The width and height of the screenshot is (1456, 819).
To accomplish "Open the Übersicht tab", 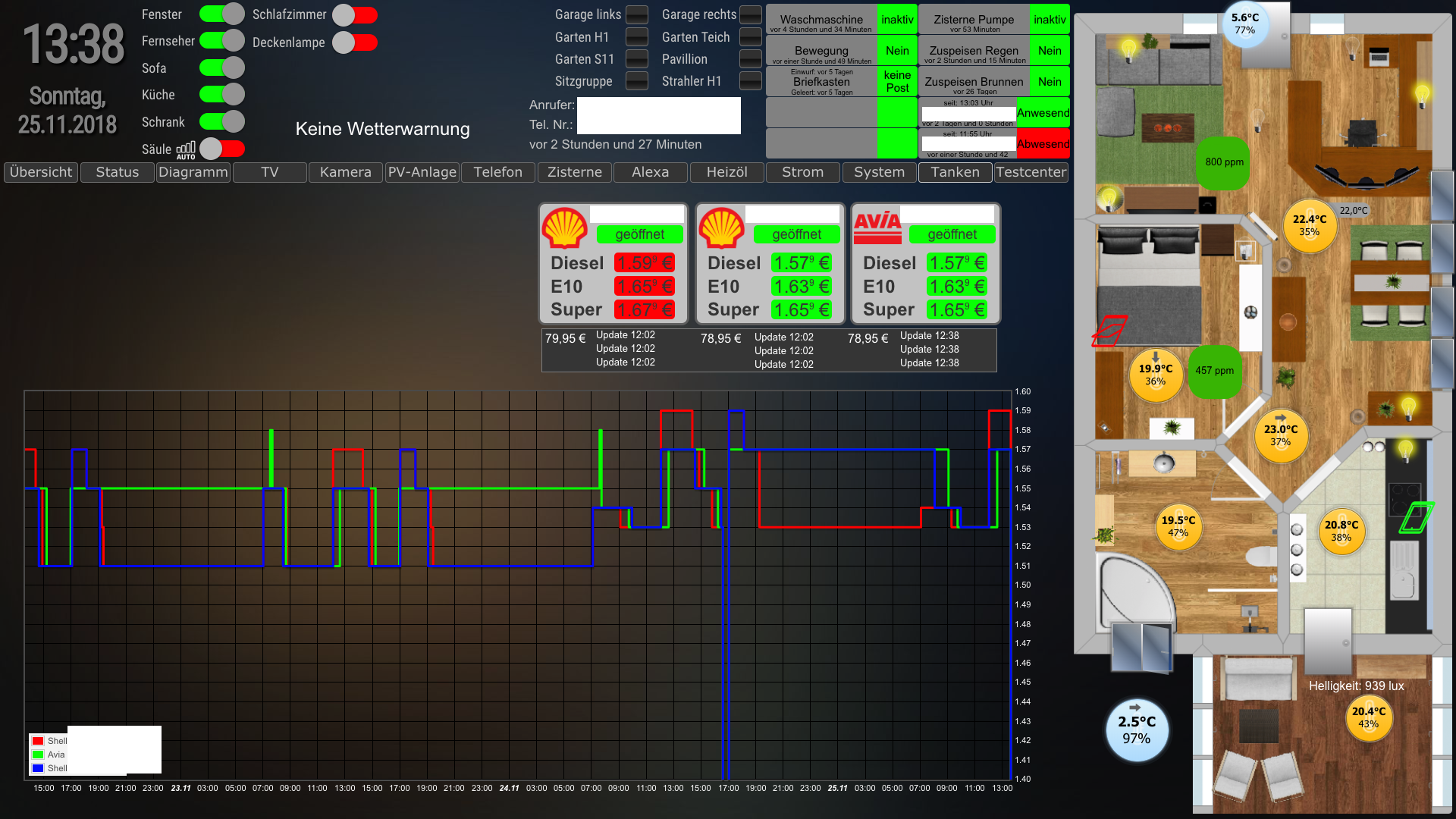I will (x=41, y=172).
